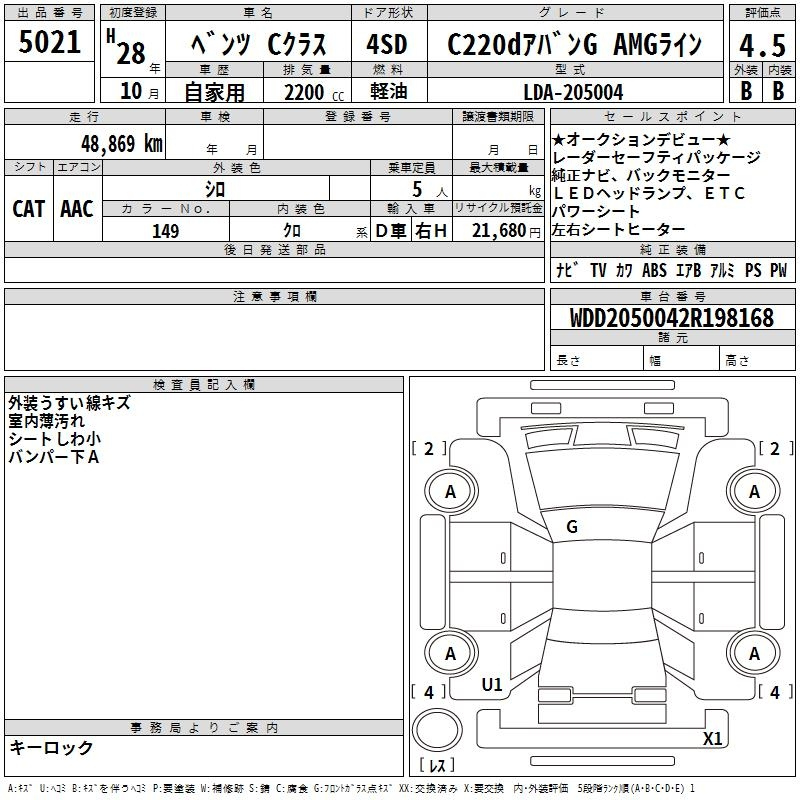Click the color number 149
This screenshot has height=800, width=800.
pyautogui.click(x=165, y=231)
